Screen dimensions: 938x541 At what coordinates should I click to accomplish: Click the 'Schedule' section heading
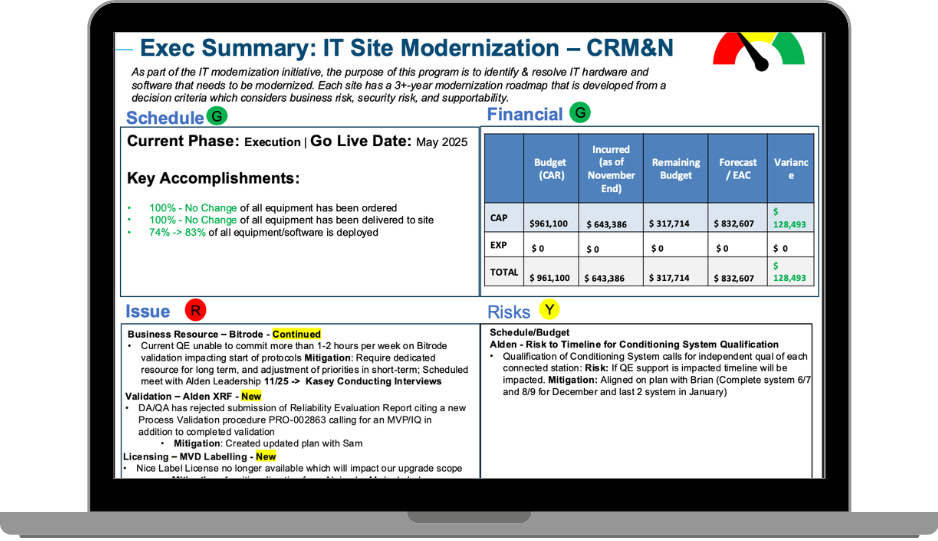tap(165, 118)
